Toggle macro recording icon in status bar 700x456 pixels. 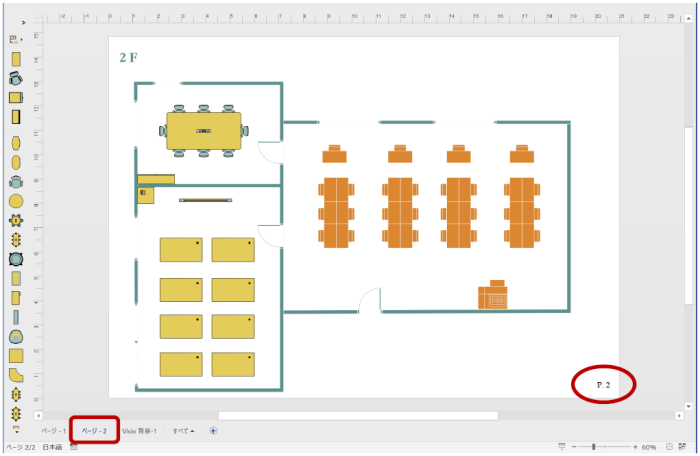pyautogui.click(x=74, y=447)
